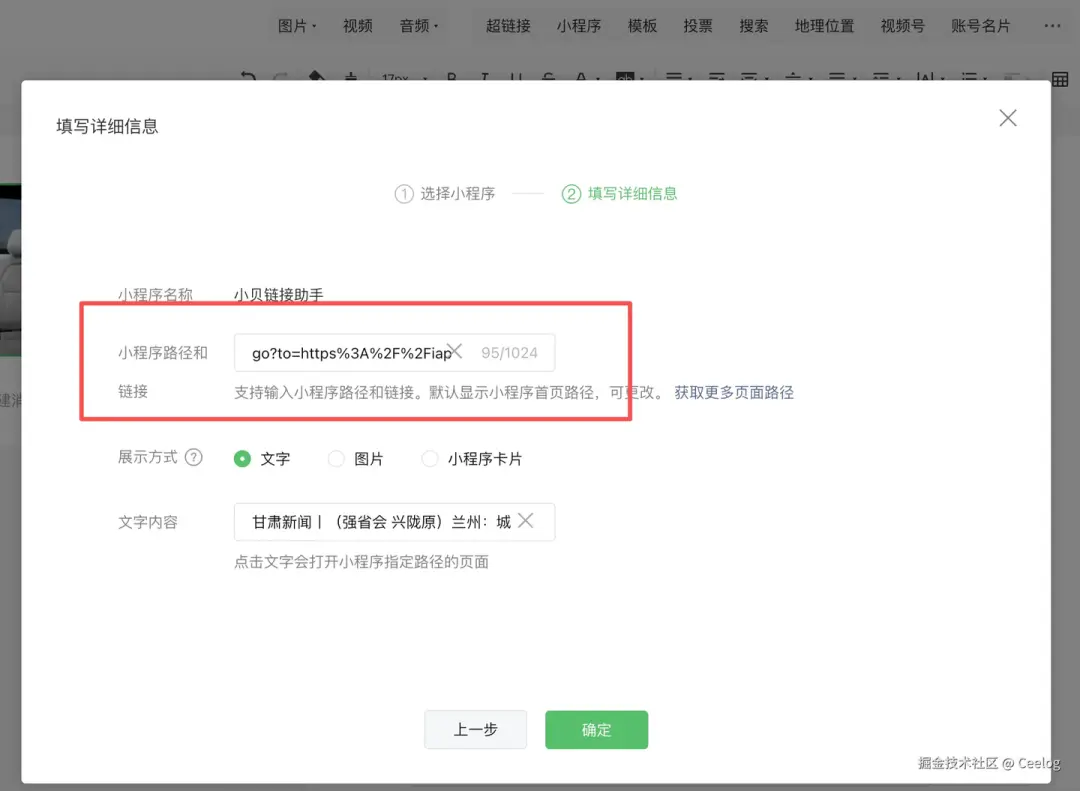Apply underline formatting in the toolbar

point(516,78)
